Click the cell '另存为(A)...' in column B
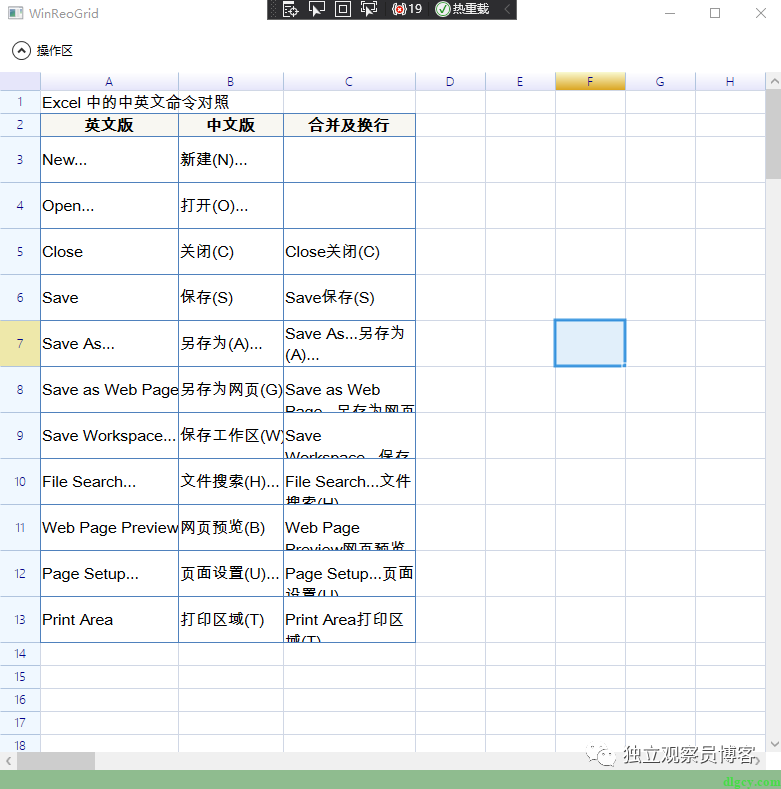The width and height of the screenshot is (781, 789). coord(230,344)
